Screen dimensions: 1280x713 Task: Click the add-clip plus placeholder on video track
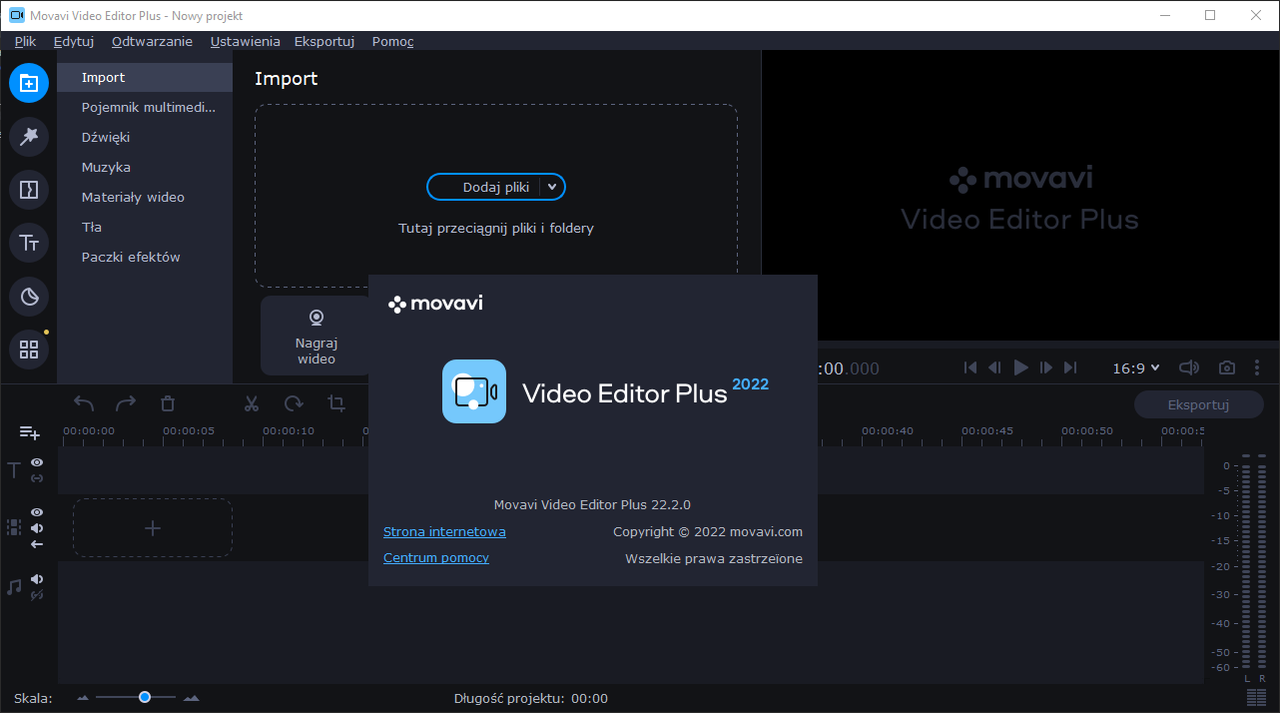click(153, 528)
